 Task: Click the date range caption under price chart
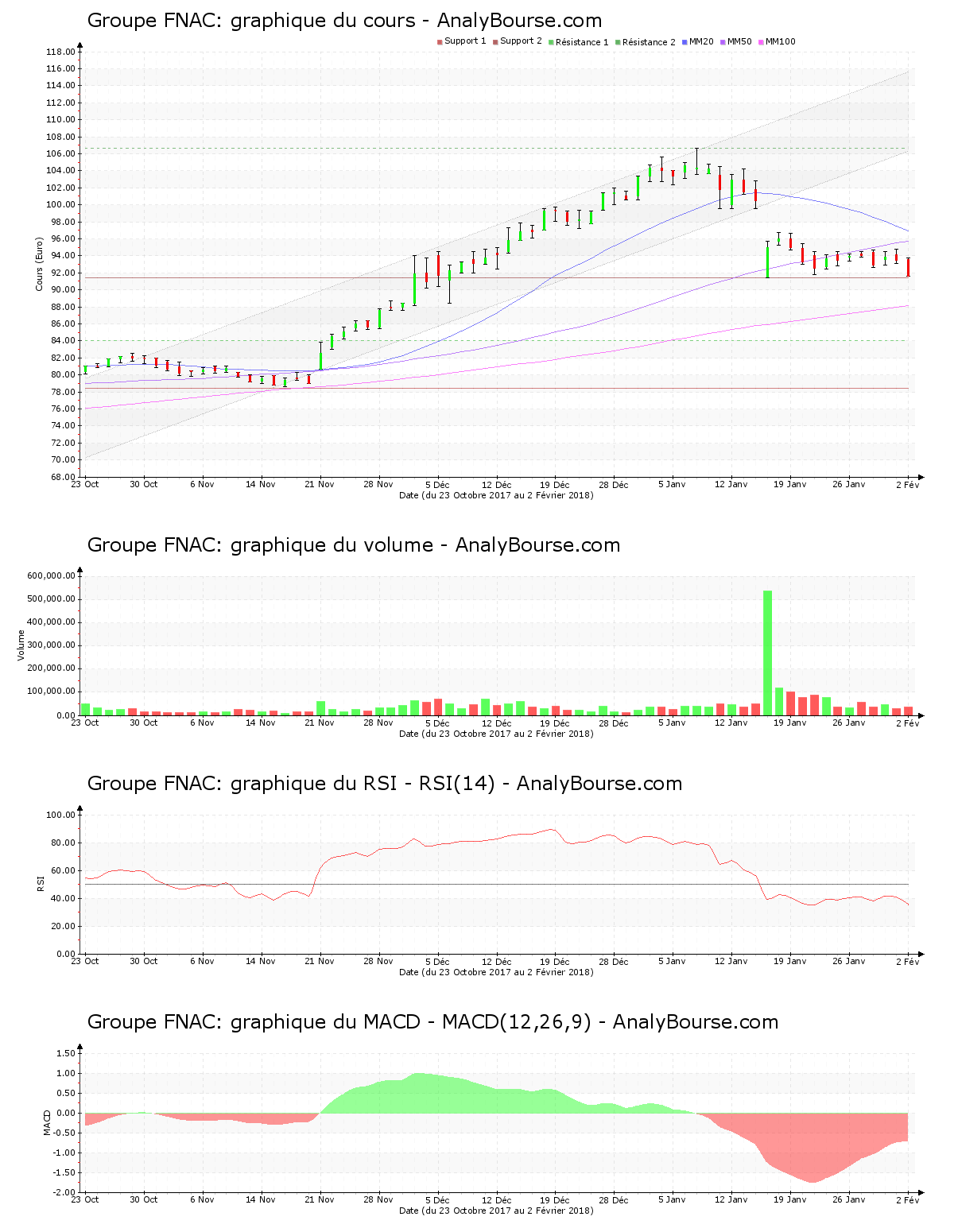(x=496, y=495)
